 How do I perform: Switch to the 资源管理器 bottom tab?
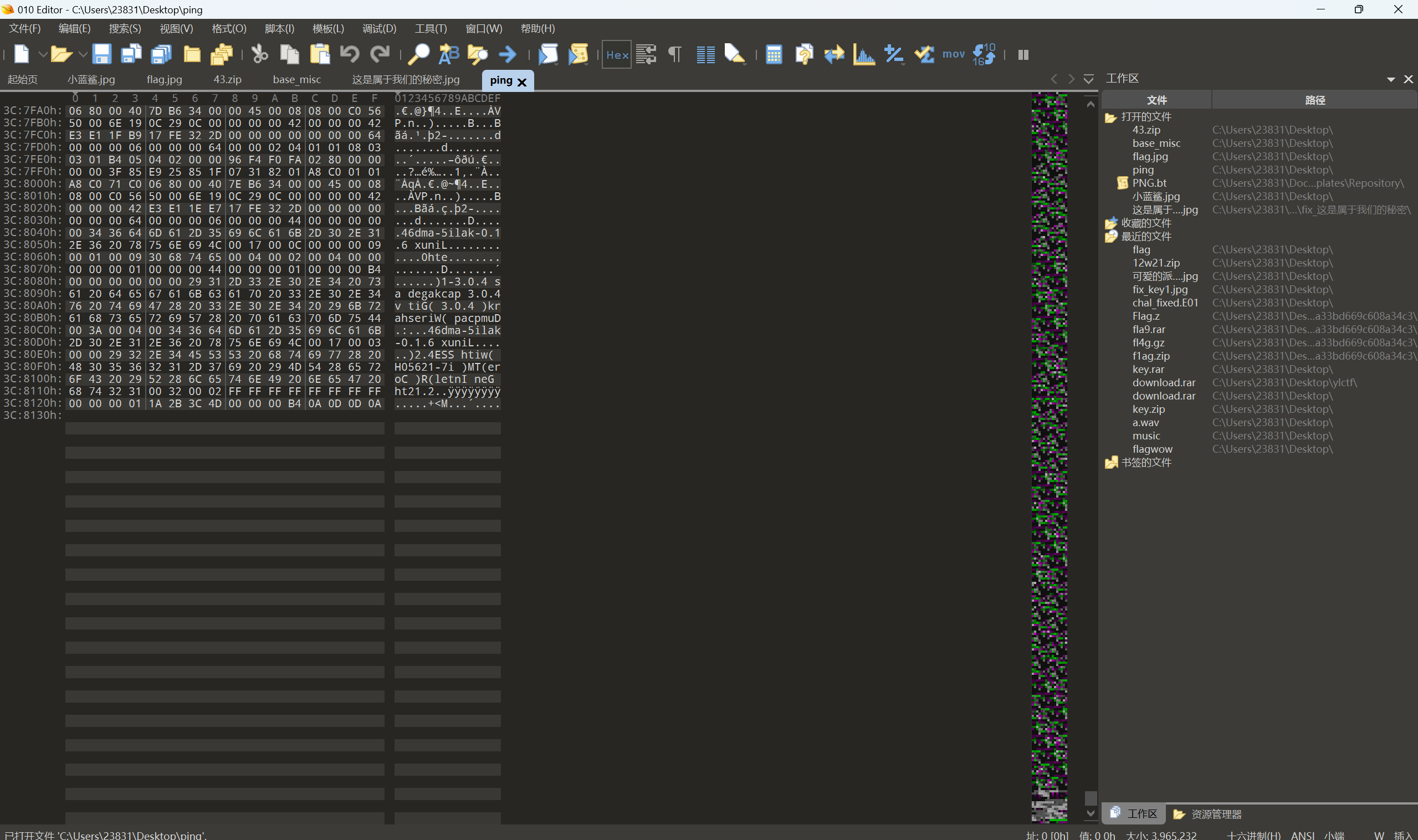(x=1207, y=814)
